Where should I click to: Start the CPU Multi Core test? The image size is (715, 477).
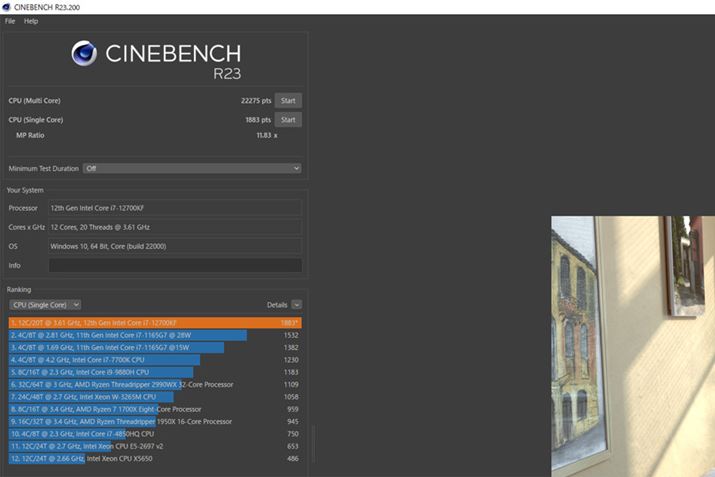pyautogui.click(x=288, y=101)
